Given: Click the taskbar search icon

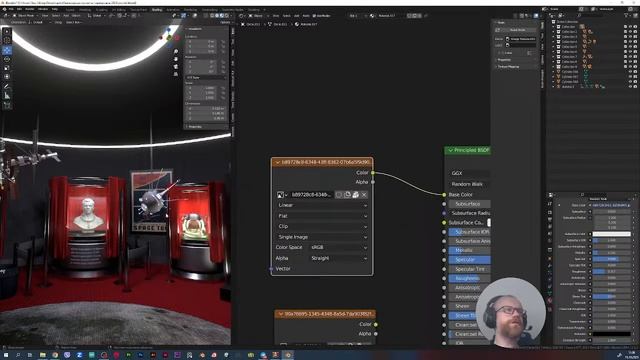Looking at the screenshot, I should pyautogui.click(x=18, y=355).
